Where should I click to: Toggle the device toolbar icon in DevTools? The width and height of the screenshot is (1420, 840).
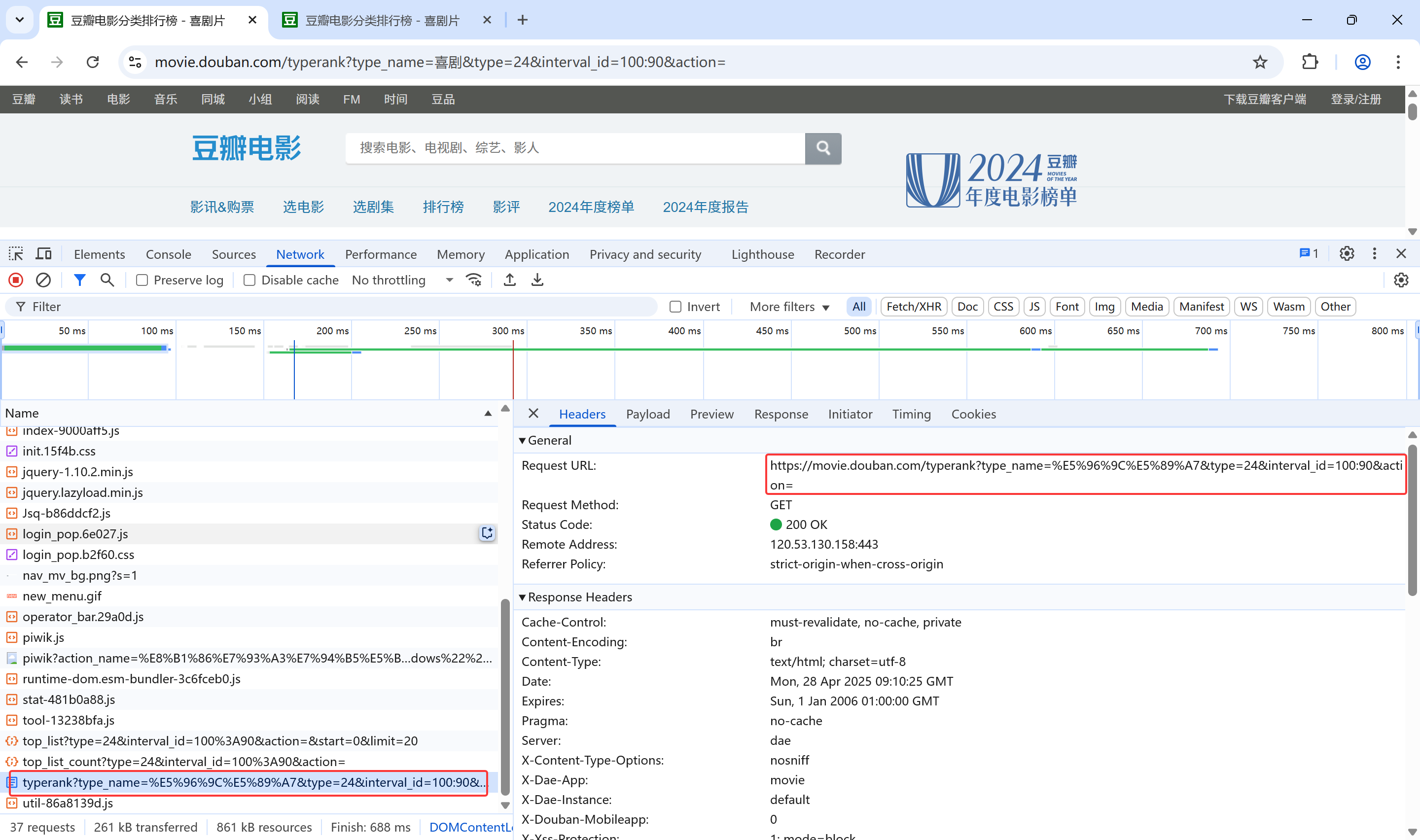[43, 254]
